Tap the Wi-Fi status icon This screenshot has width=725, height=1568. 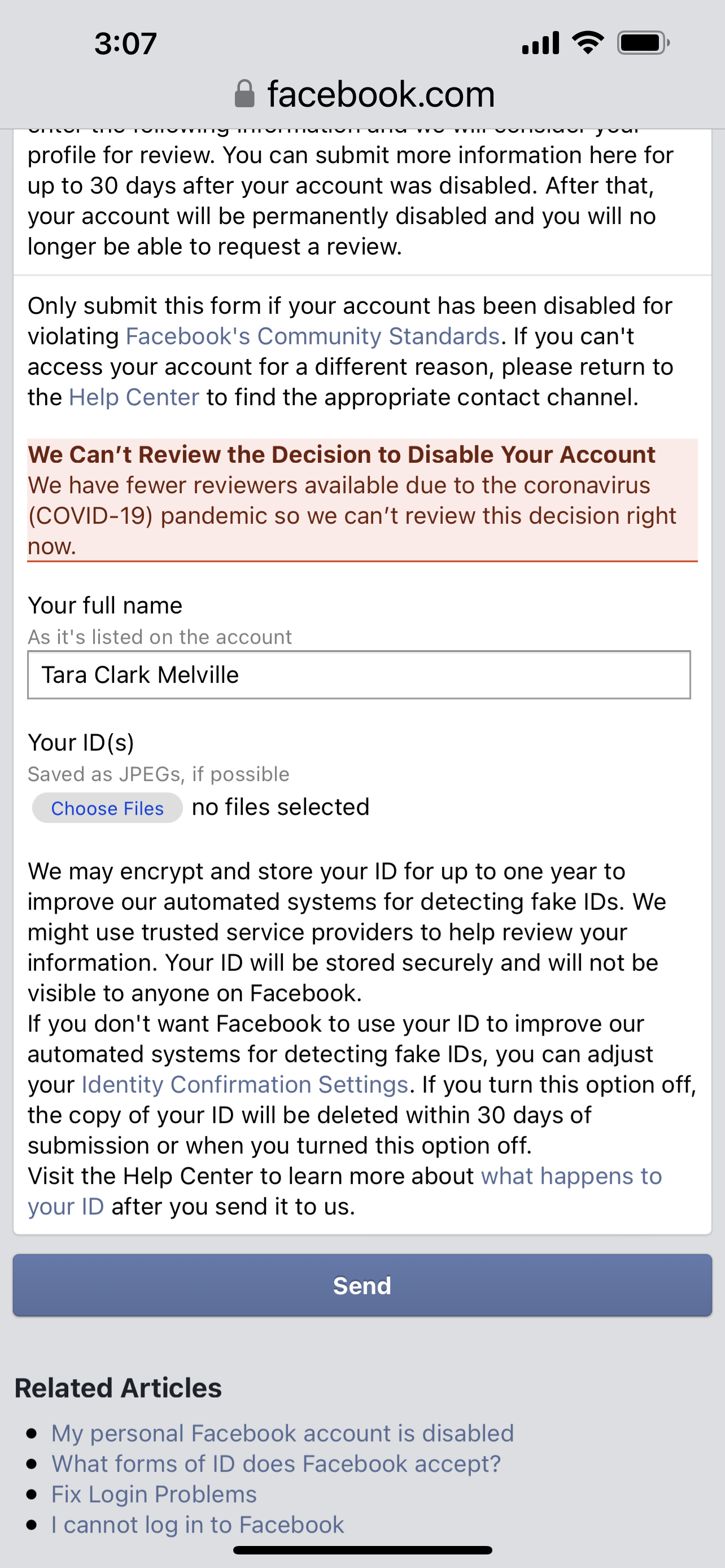pyautogui.click(x=587, y=43)
